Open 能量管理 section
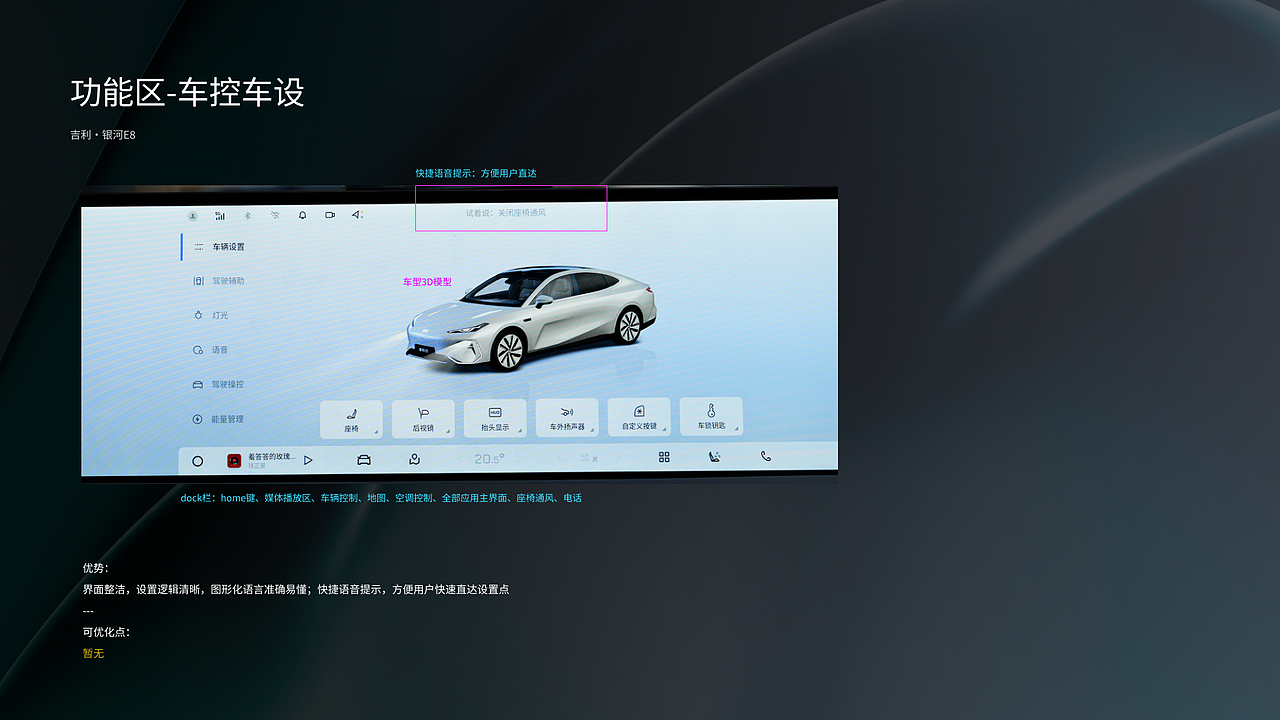 (219, 419)
